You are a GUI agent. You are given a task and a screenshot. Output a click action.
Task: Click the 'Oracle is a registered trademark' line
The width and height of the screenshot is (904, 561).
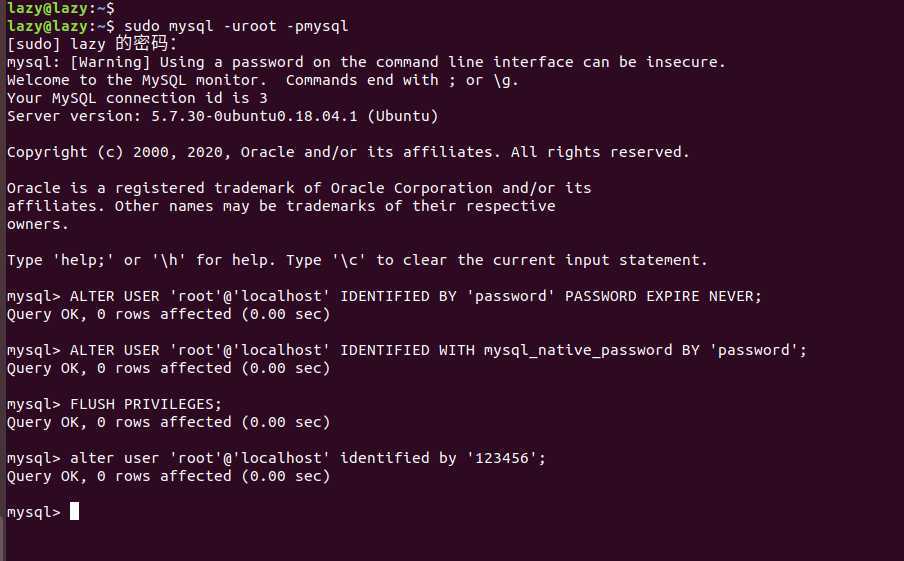tap(299, 188)
